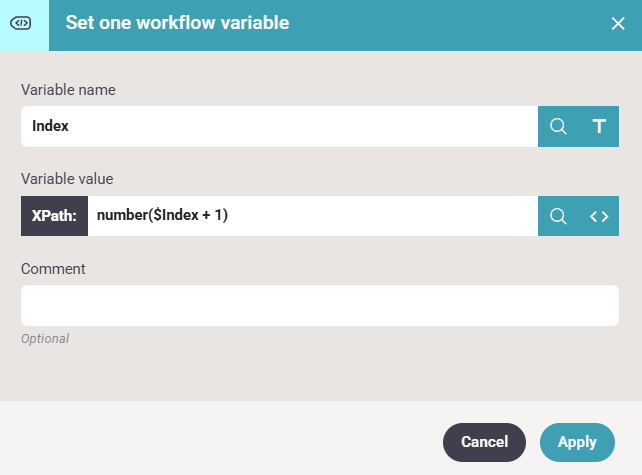This screenshot has height=475, width=642.
Task: Click into the empty Comment field
Action: pos(320,305)
